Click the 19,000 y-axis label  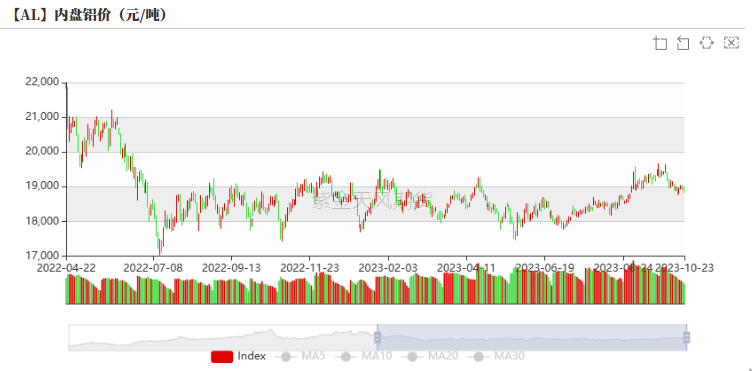[x=42, y=186]
